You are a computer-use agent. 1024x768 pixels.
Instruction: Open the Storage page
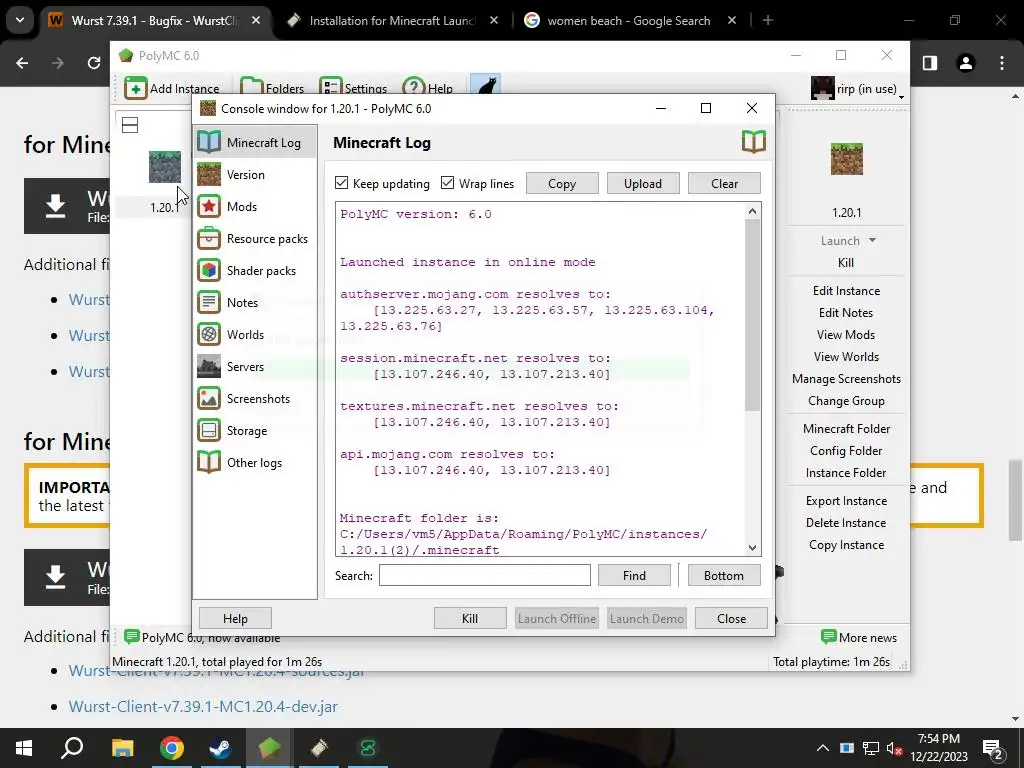point(255,430)
